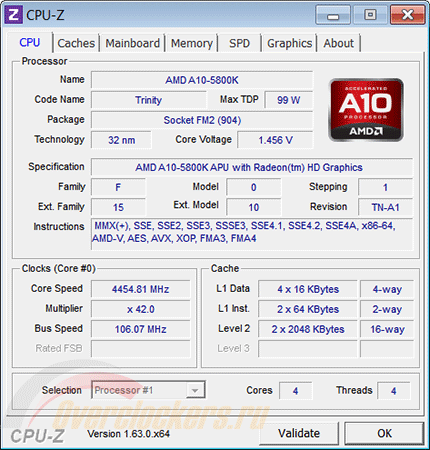Viewport: 430px width, 450px height.
Task: Click the Multiplier value x 42.0
Action: (141, 309)
